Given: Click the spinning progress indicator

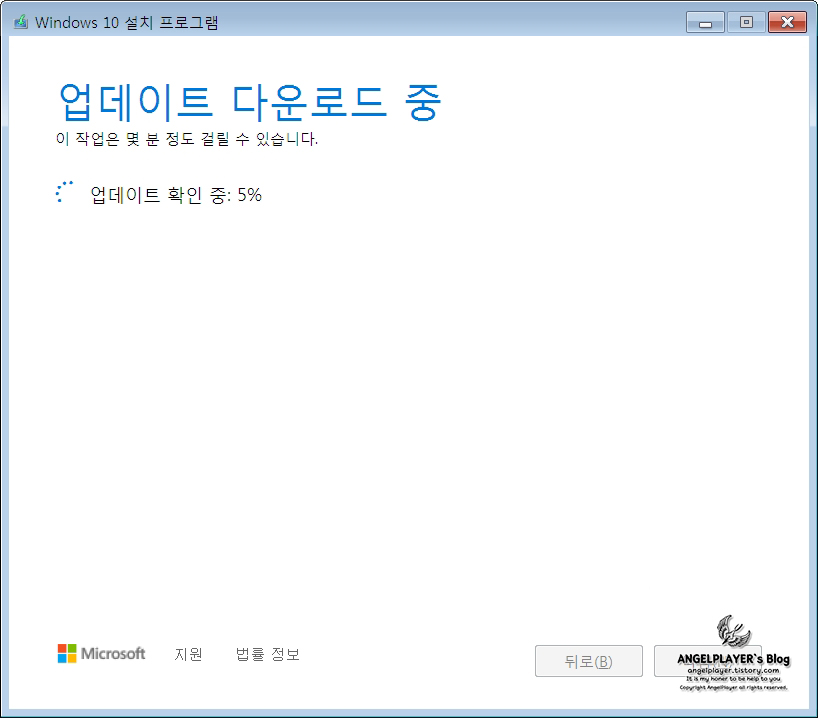Looking at the screenshot, I should 64,192.
